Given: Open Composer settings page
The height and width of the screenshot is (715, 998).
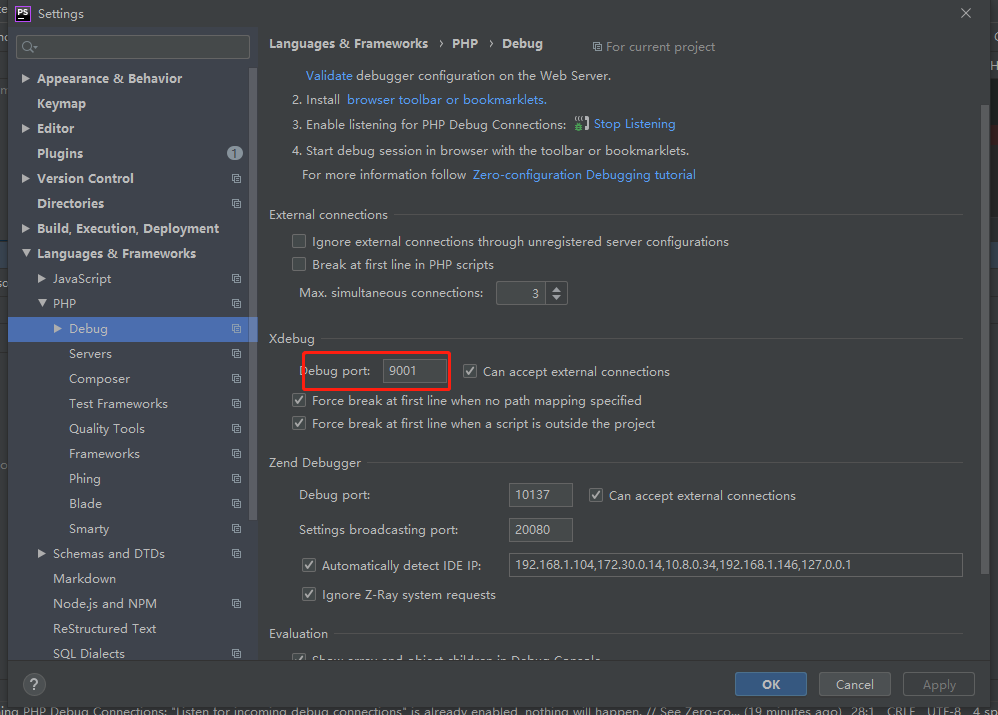Looking at the screenshot, I should click(99, 379).
